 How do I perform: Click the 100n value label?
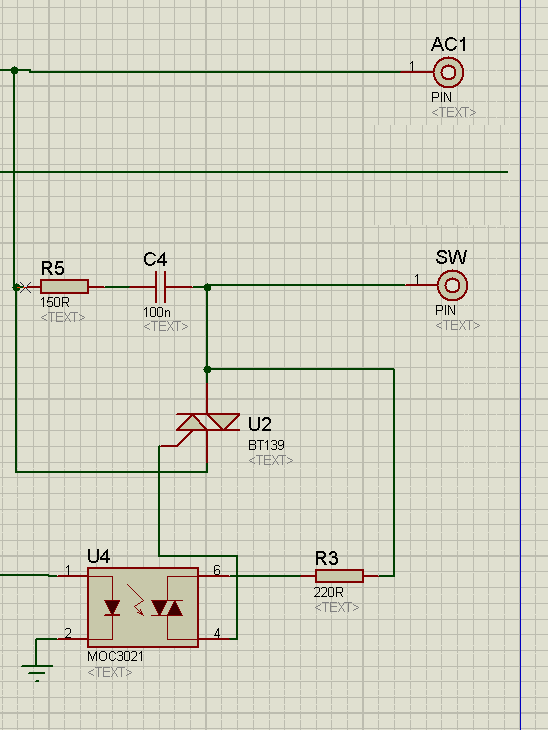coord(156,311)
